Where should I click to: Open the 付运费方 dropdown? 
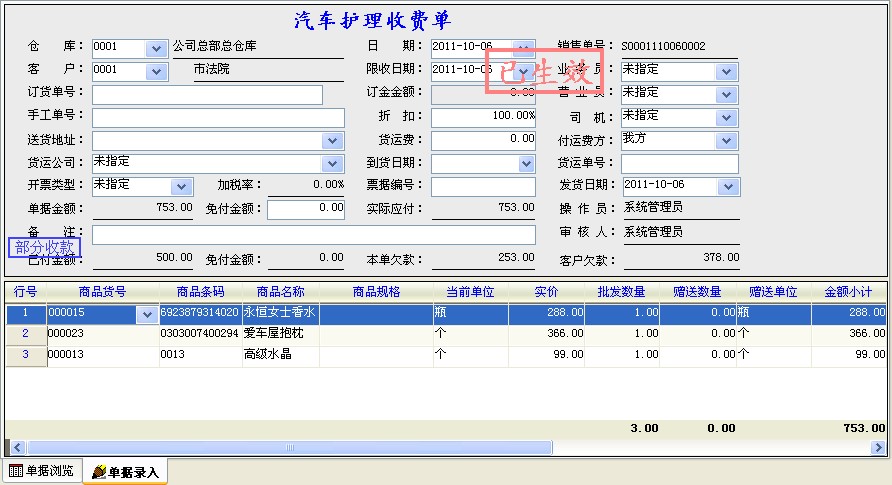point(727,140)
